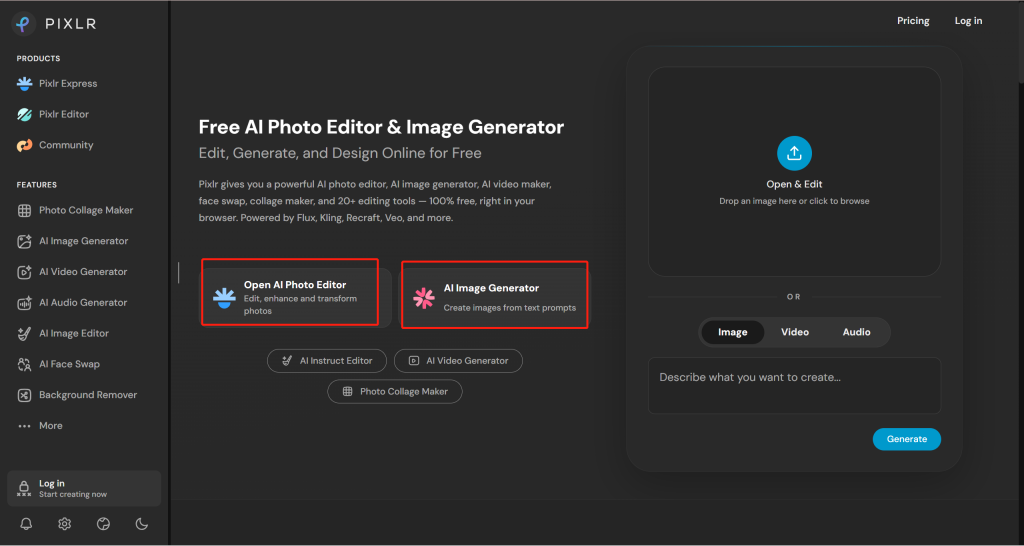Click Pricing in the top bar
The image size is (1024, 546).
coord(913,21)
